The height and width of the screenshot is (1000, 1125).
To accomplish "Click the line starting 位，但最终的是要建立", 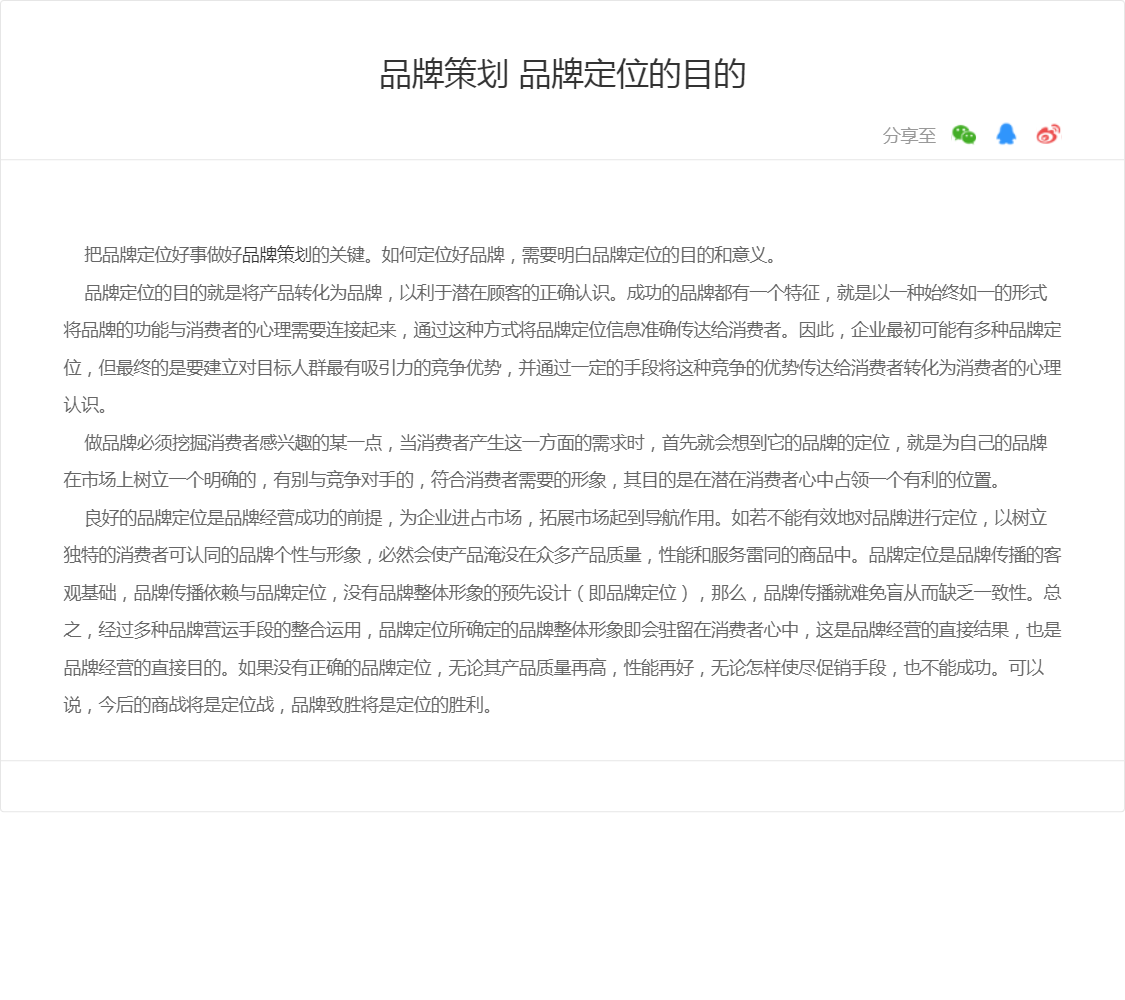I will tap(562, 368).
